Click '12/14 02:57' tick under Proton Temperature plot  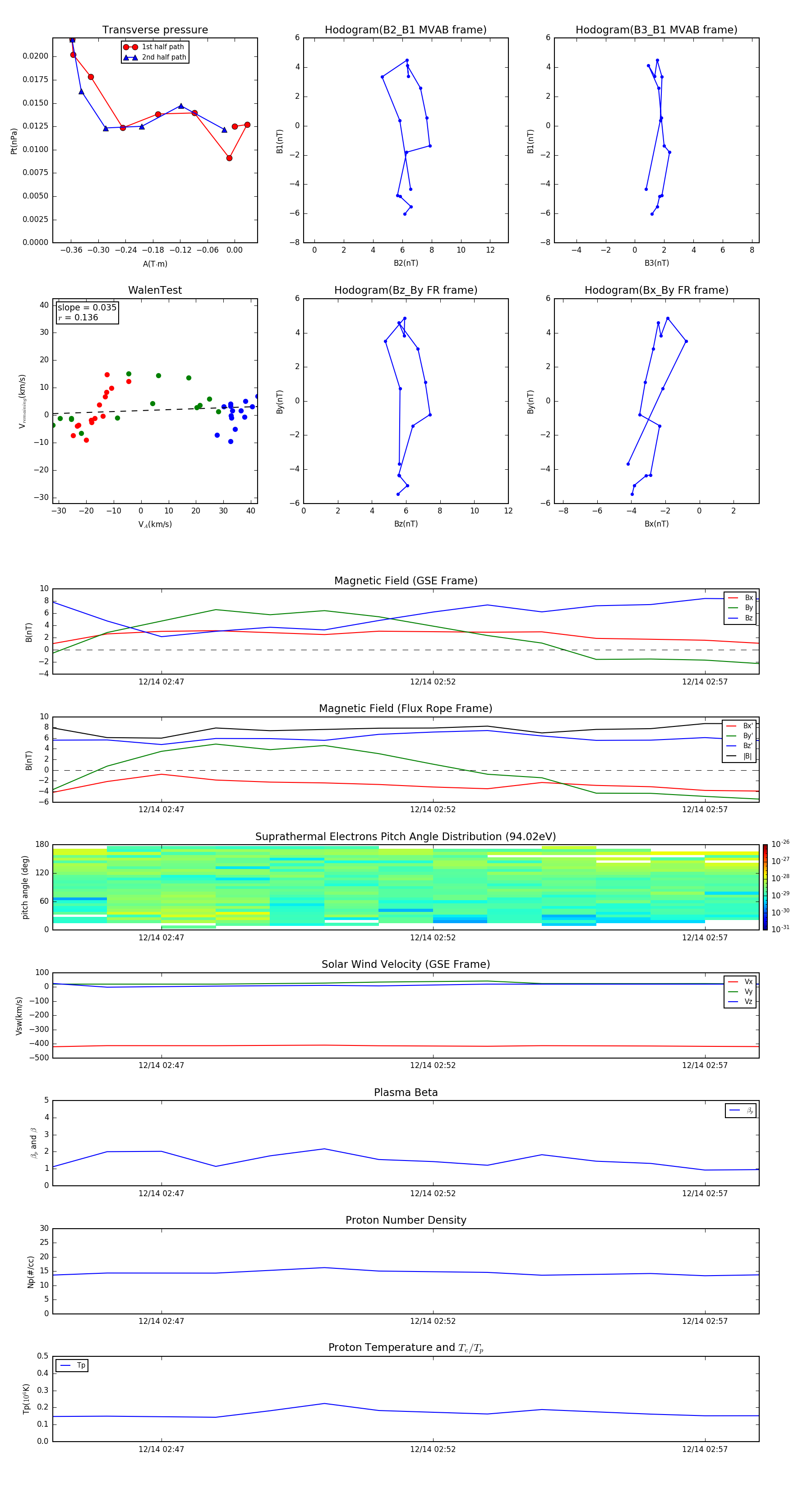705,1449
